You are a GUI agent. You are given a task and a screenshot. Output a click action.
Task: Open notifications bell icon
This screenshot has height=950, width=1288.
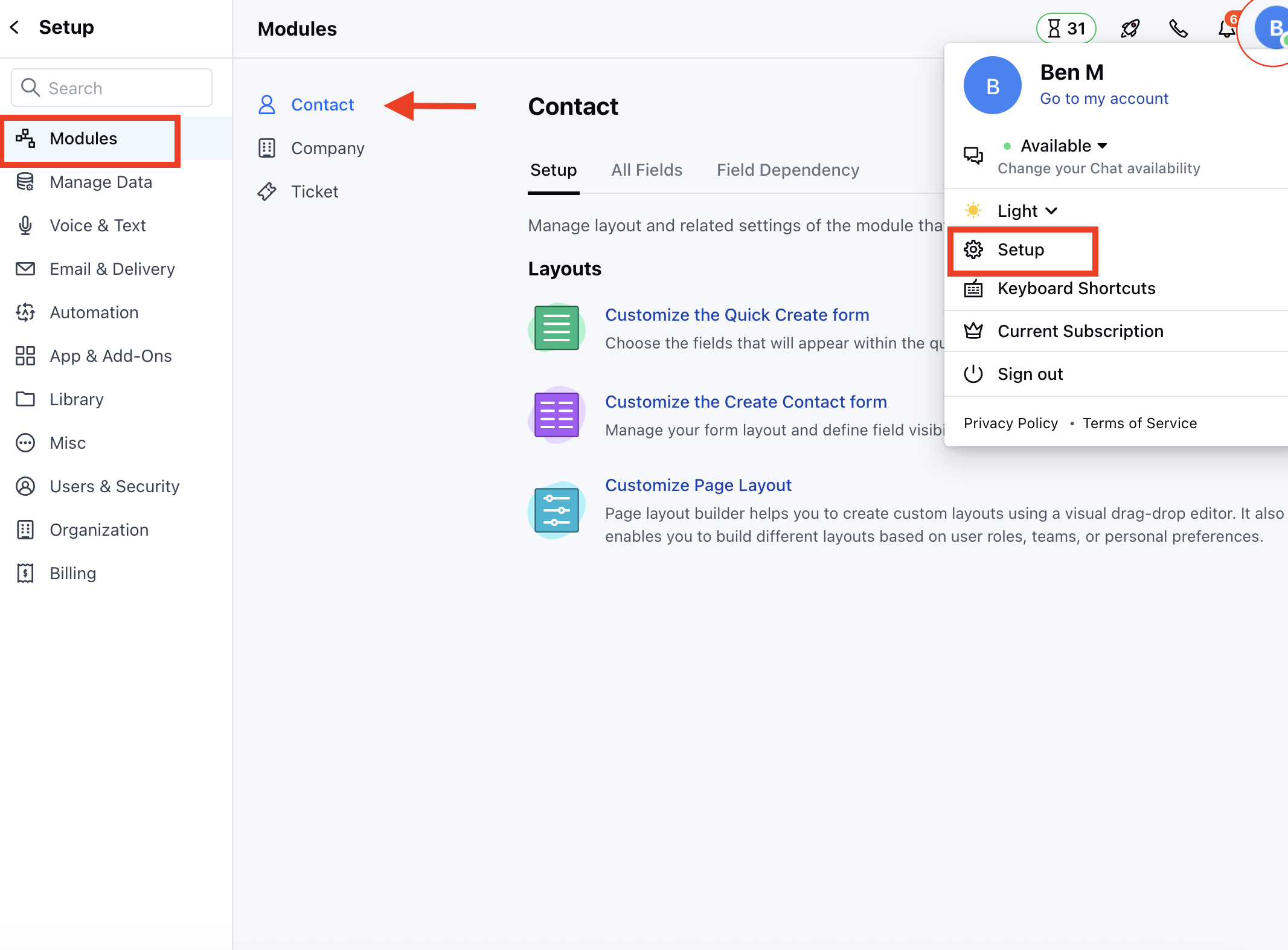[x=1226, y=28]
